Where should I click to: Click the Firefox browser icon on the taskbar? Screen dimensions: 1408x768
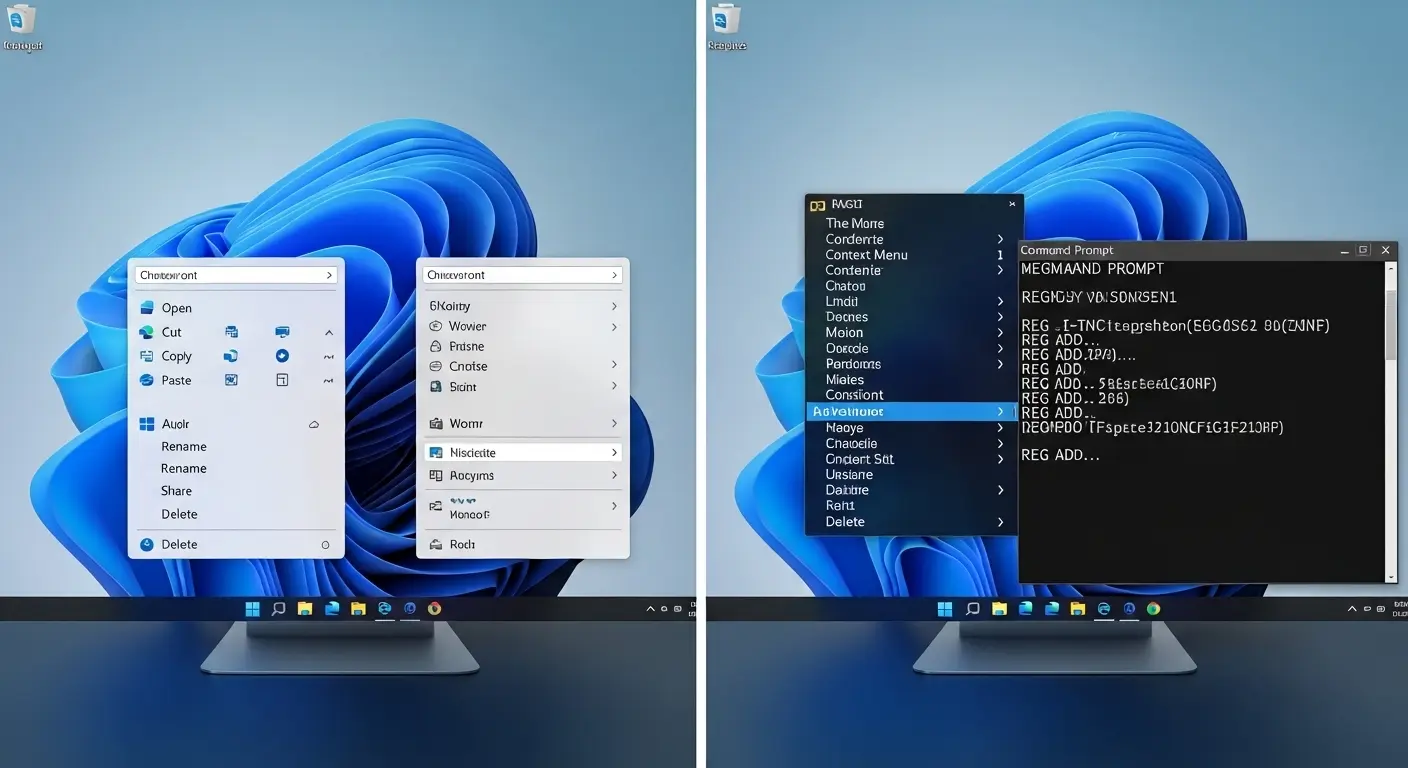(x=434, y=608)
